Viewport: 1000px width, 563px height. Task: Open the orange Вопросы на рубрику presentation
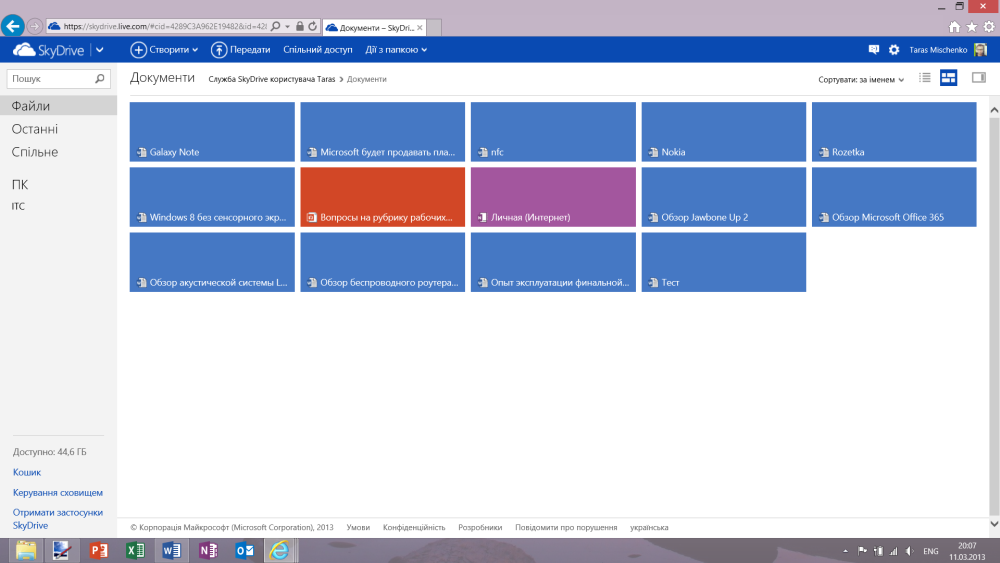pyautogui.click(x=383, y=197)
